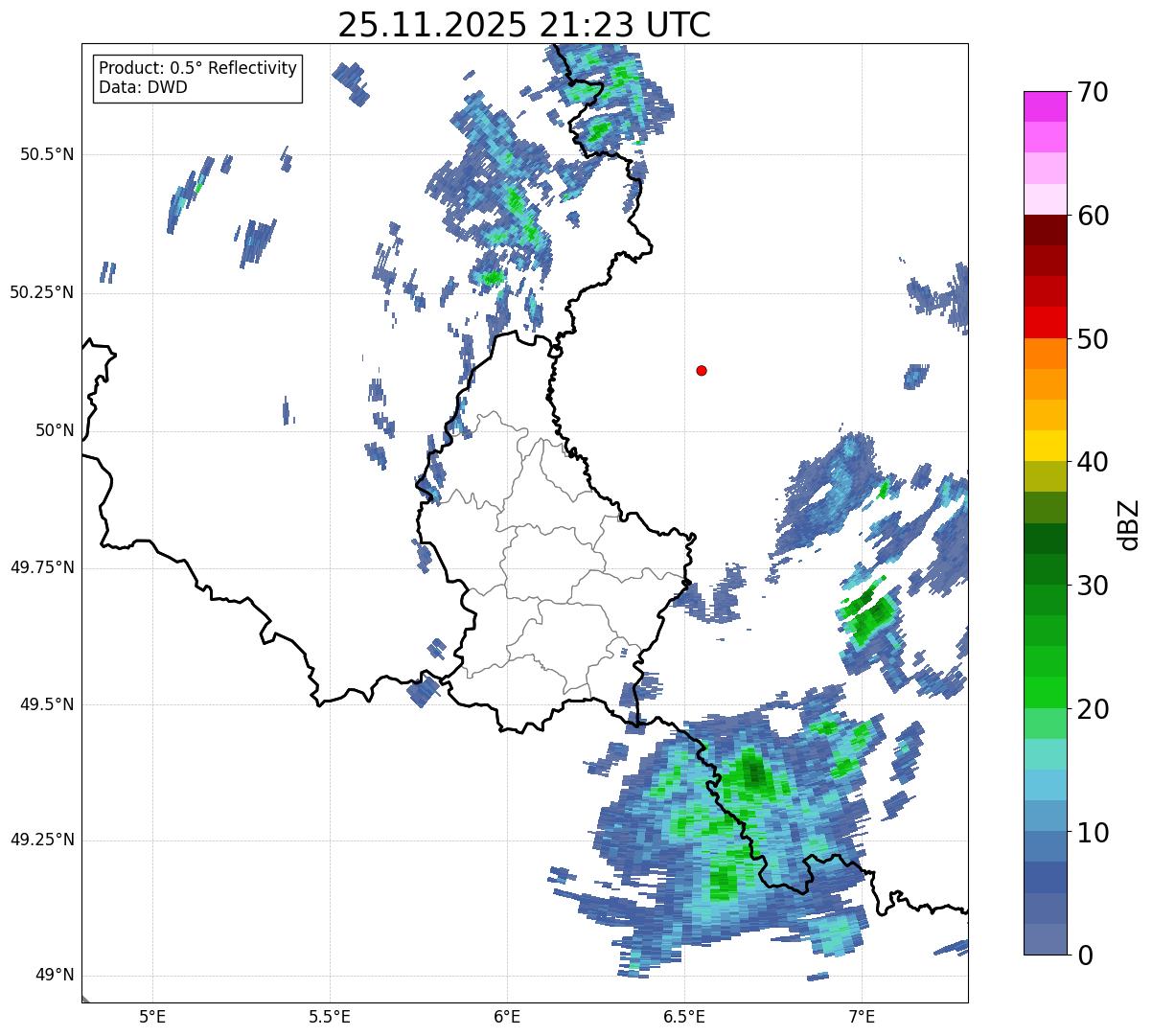Click the dark green echo core near 49.65°N 7°E

[870, 616]
